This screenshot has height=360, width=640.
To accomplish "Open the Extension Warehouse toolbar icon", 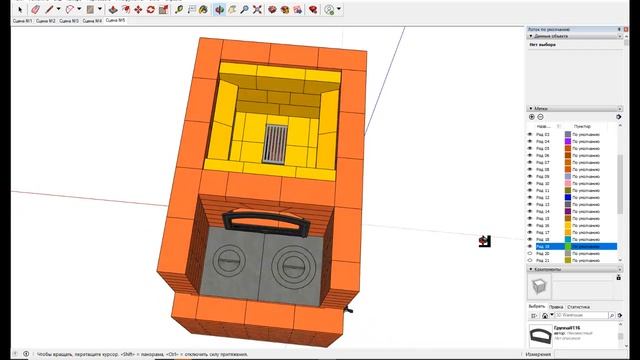I will (x=285, y=9).
